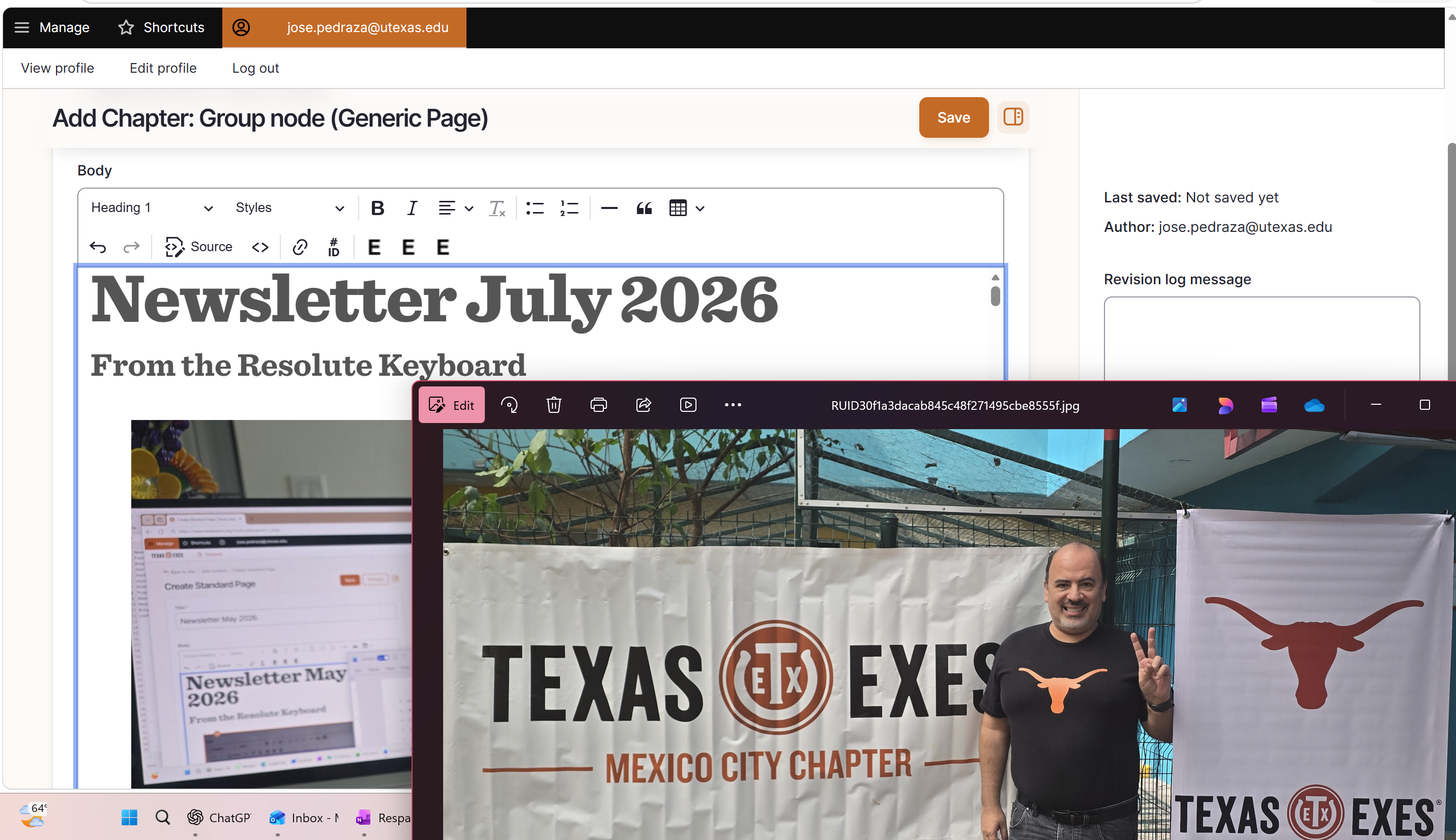Screen dimensions: 1456x840
Task: Apply block quote formatting
Action: (x=644, y=207)
